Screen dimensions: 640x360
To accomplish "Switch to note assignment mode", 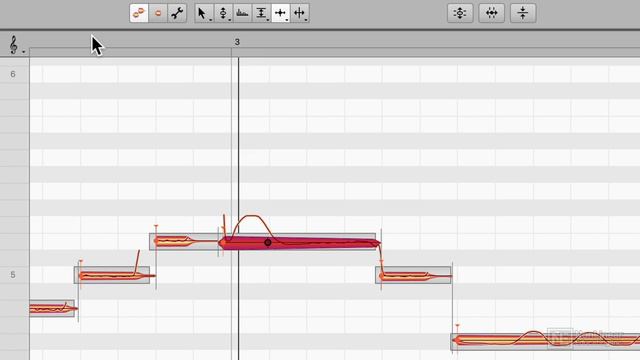I will click(158, 13).
